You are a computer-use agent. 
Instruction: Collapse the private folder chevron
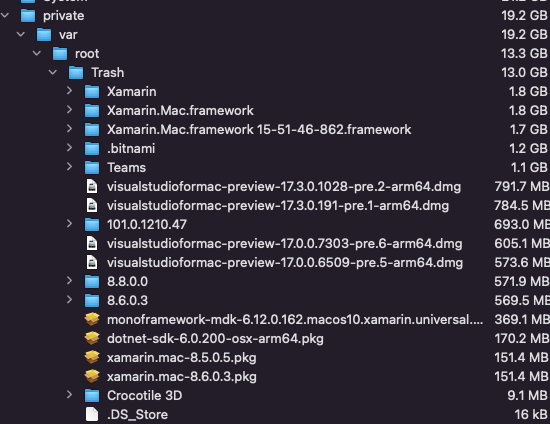pos(5,15)
